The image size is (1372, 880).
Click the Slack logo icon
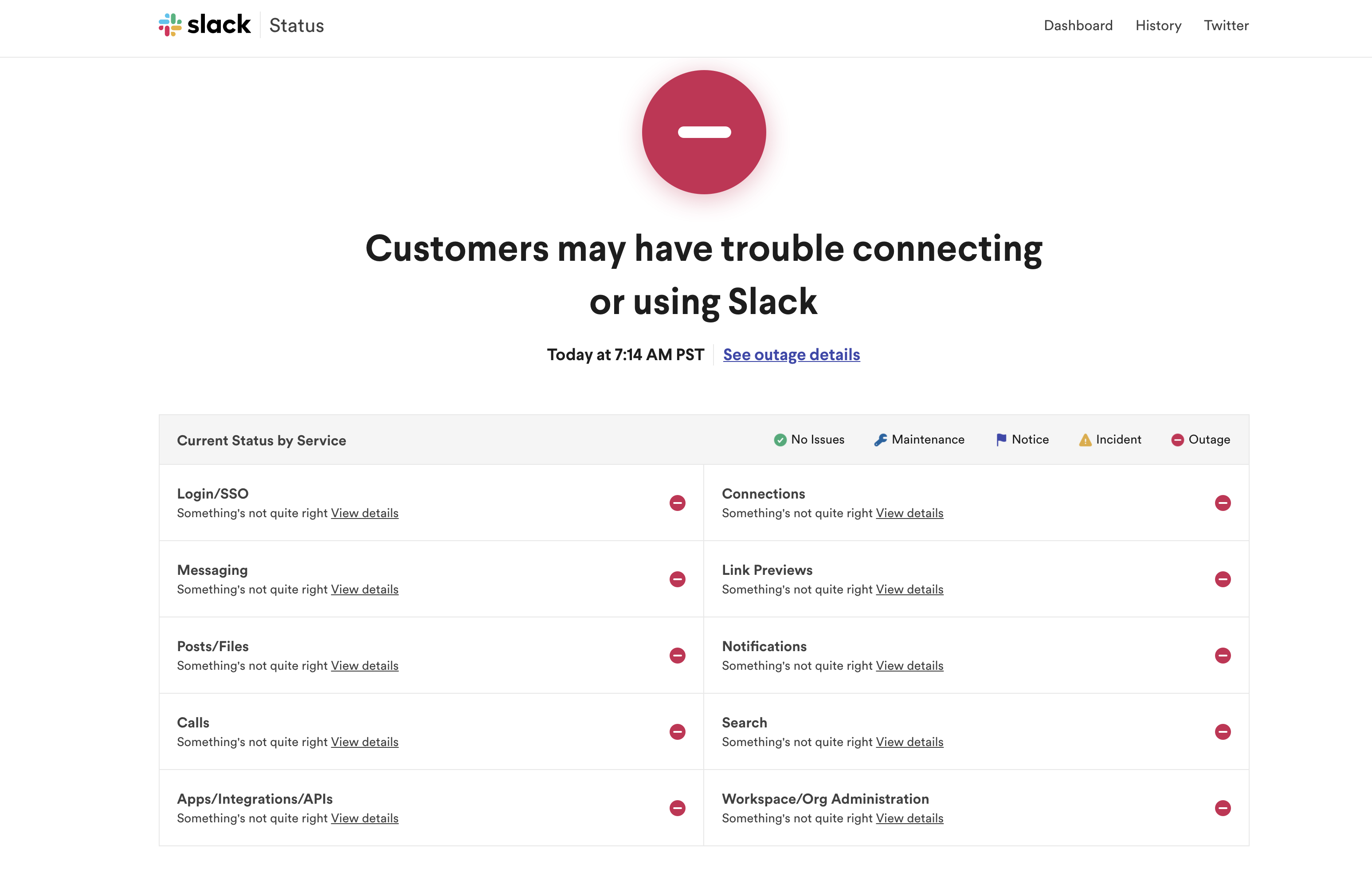tap(170, 25)
